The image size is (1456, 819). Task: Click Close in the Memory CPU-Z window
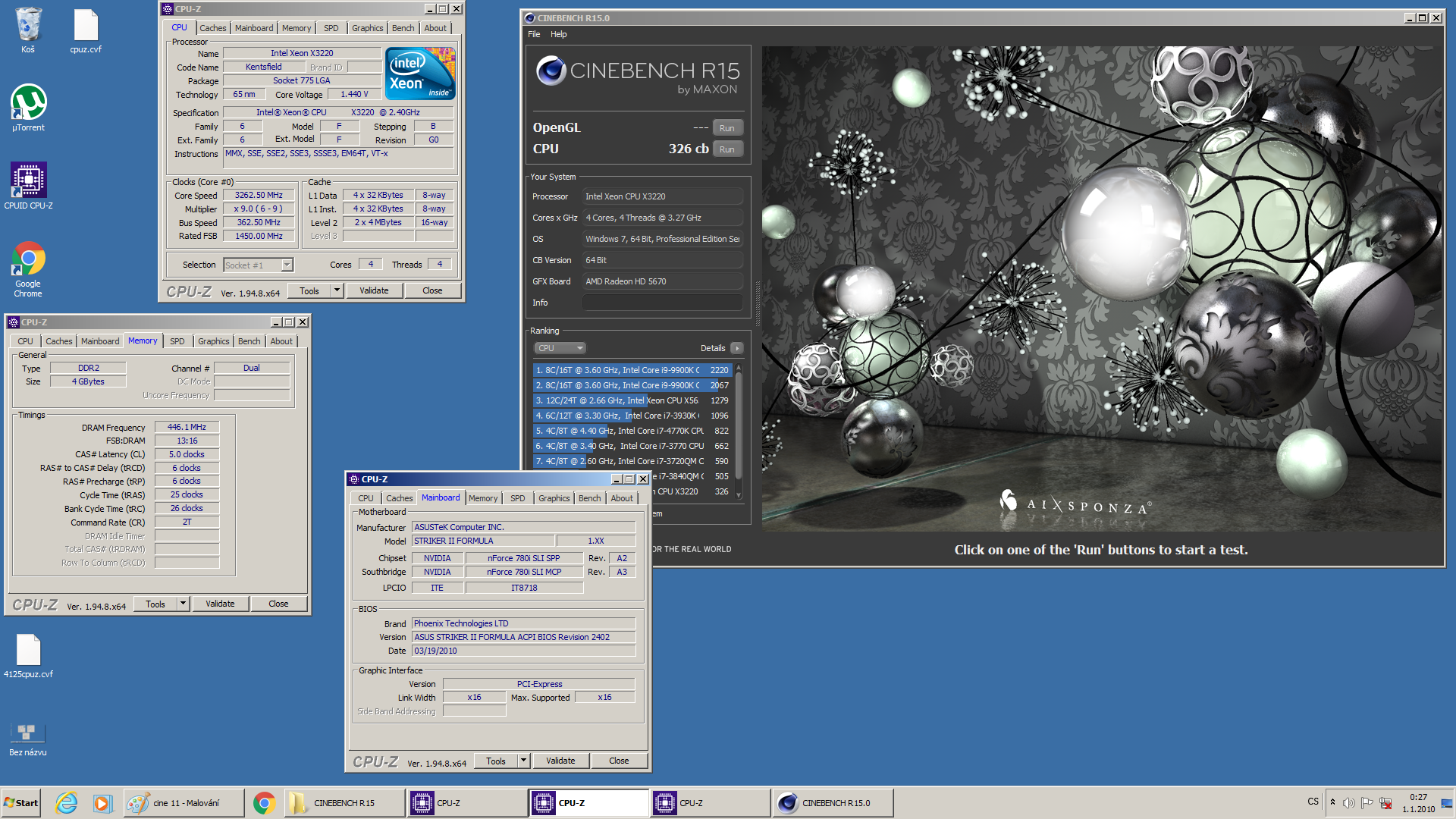pyautogui.click(x=278, y=604)
